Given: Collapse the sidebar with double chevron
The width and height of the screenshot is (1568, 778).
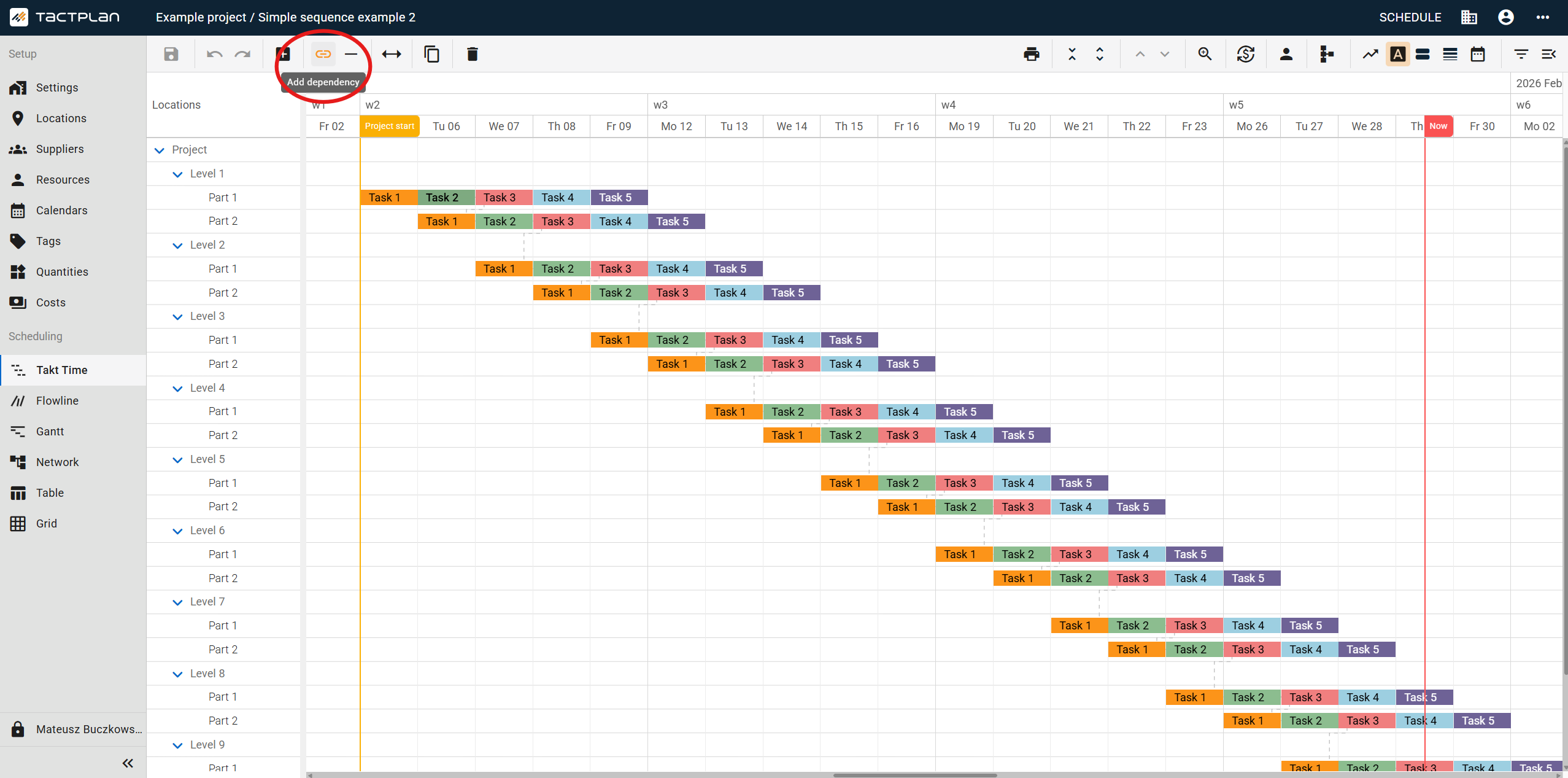Looking at the screenshot, I should click(128, 763).
